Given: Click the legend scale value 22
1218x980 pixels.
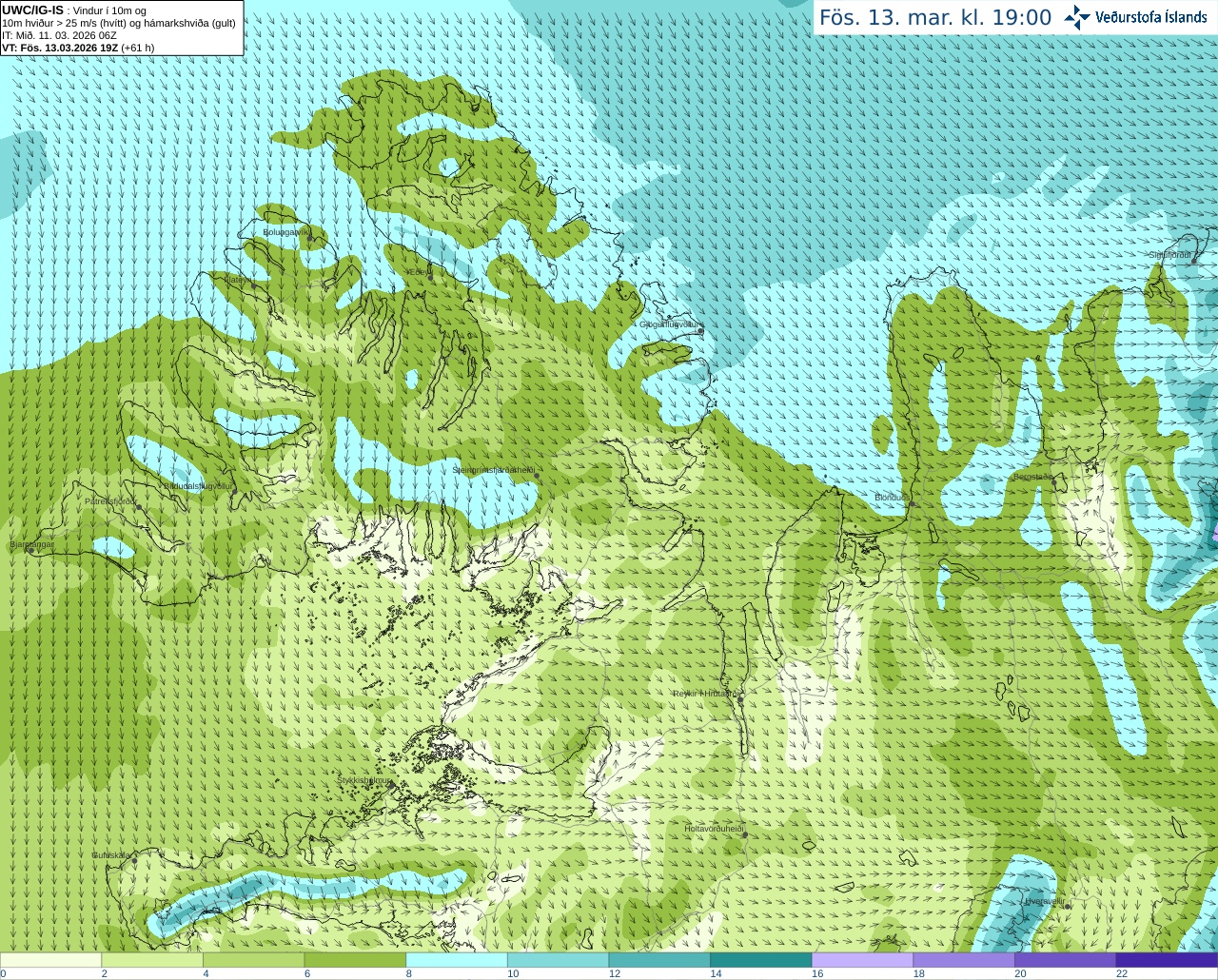Looking at the screenshot, I should tap(1122, 973).
